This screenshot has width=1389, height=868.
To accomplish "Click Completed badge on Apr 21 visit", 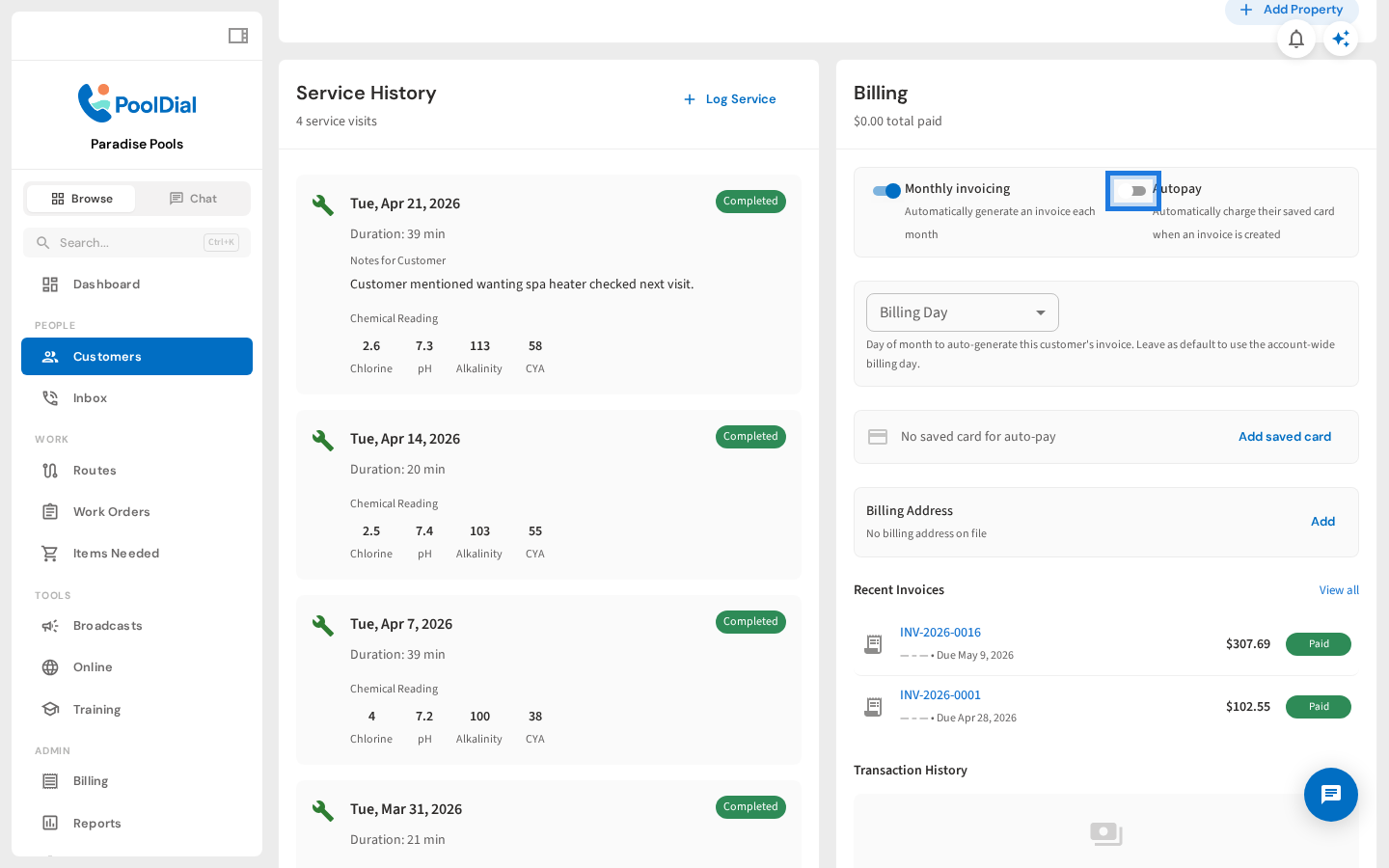I will (x=750, y=202).
